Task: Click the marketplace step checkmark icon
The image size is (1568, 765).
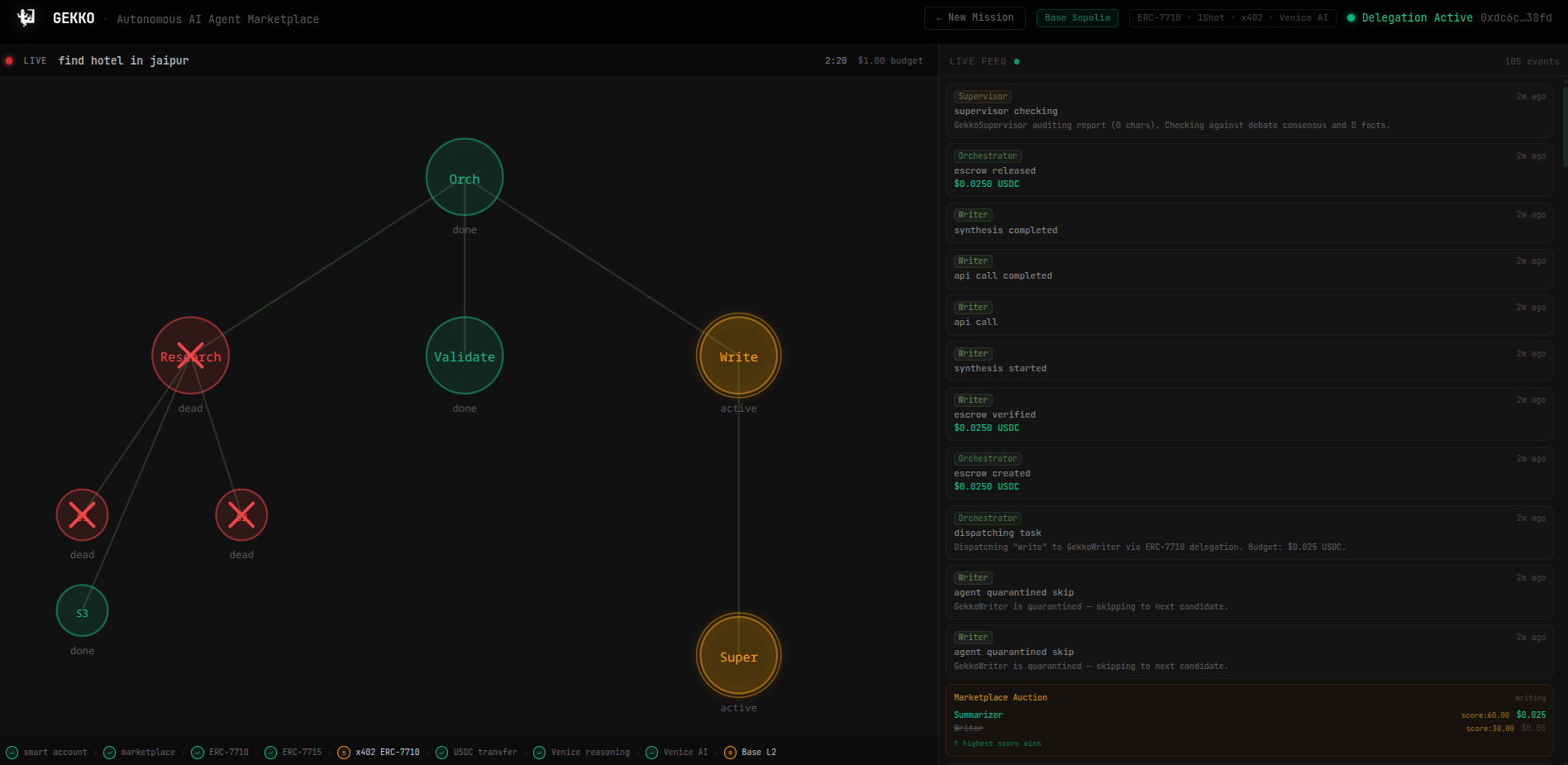Action: pyautogui.click(x=109, y=752)
